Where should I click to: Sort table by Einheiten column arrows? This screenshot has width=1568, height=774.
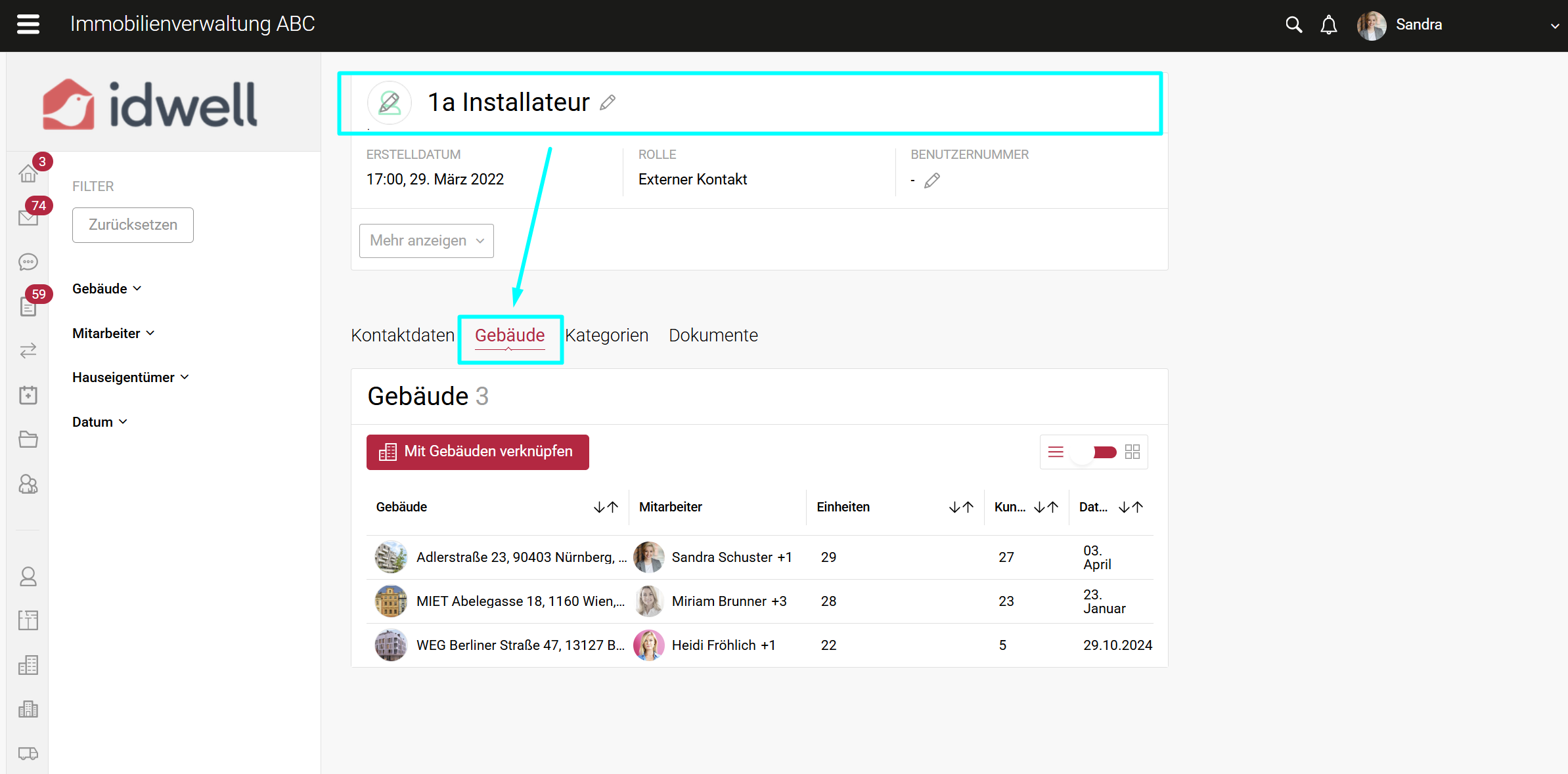[961, 507]
